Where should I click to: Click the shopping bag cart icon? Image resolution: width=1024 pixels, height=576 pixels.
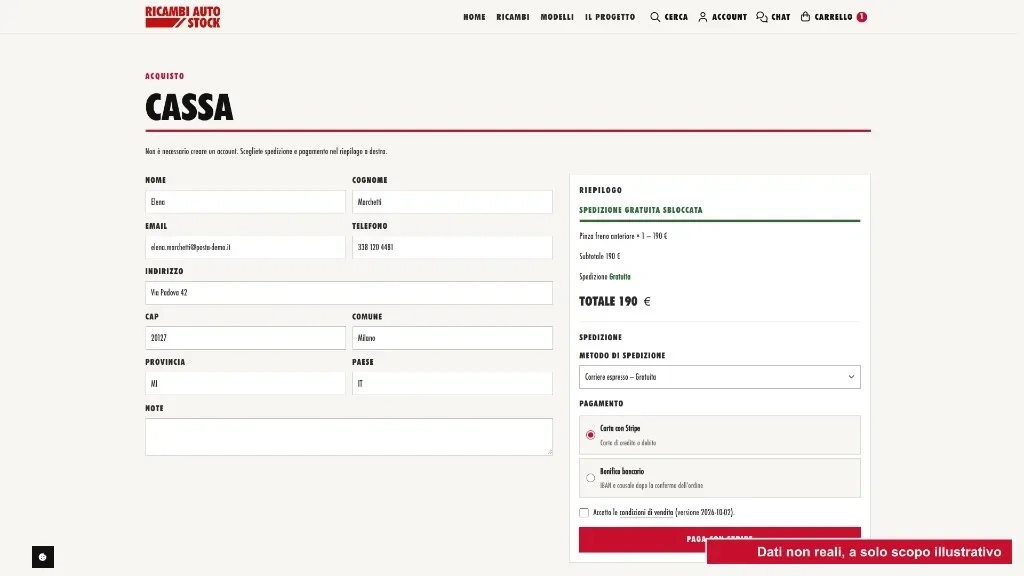805,17
